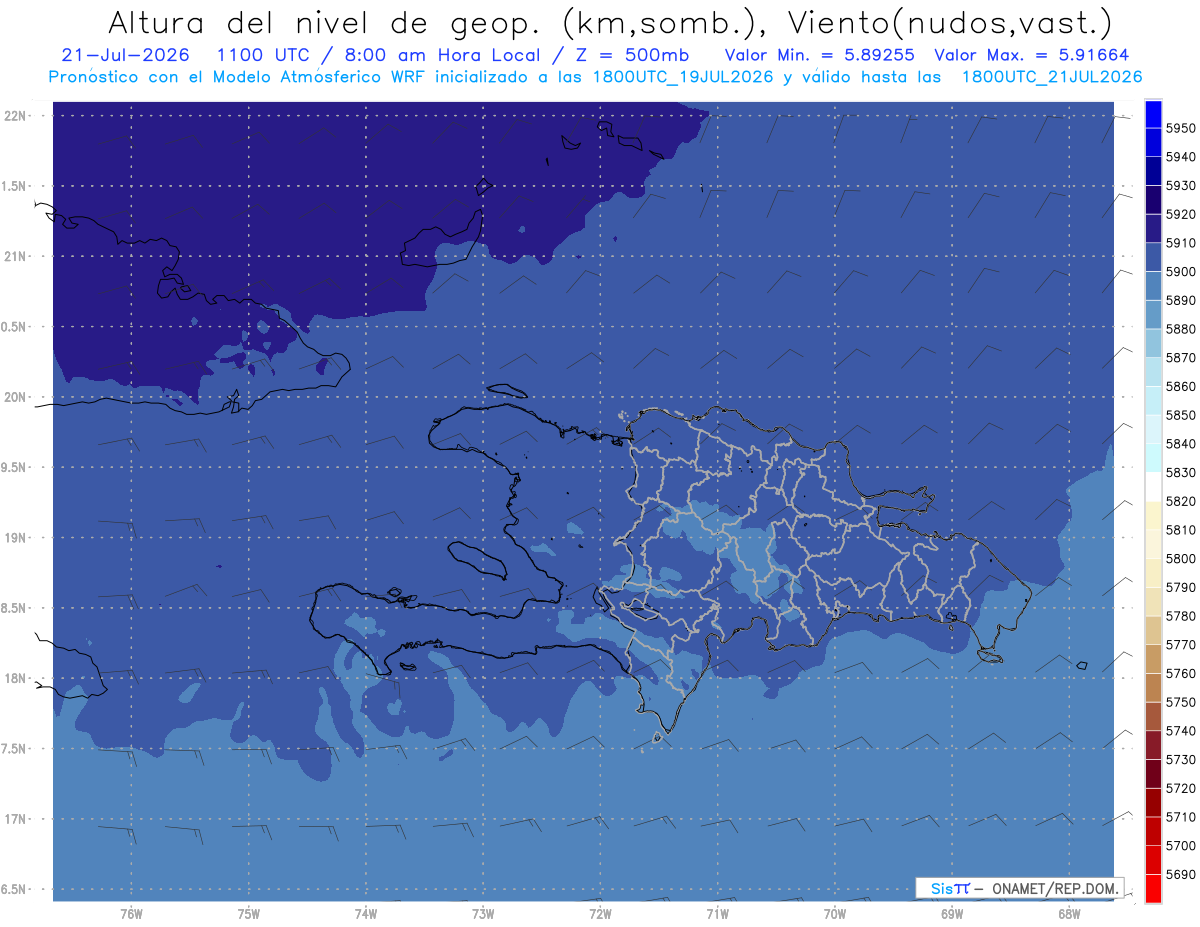Select the '5800' legend value

1181,558
